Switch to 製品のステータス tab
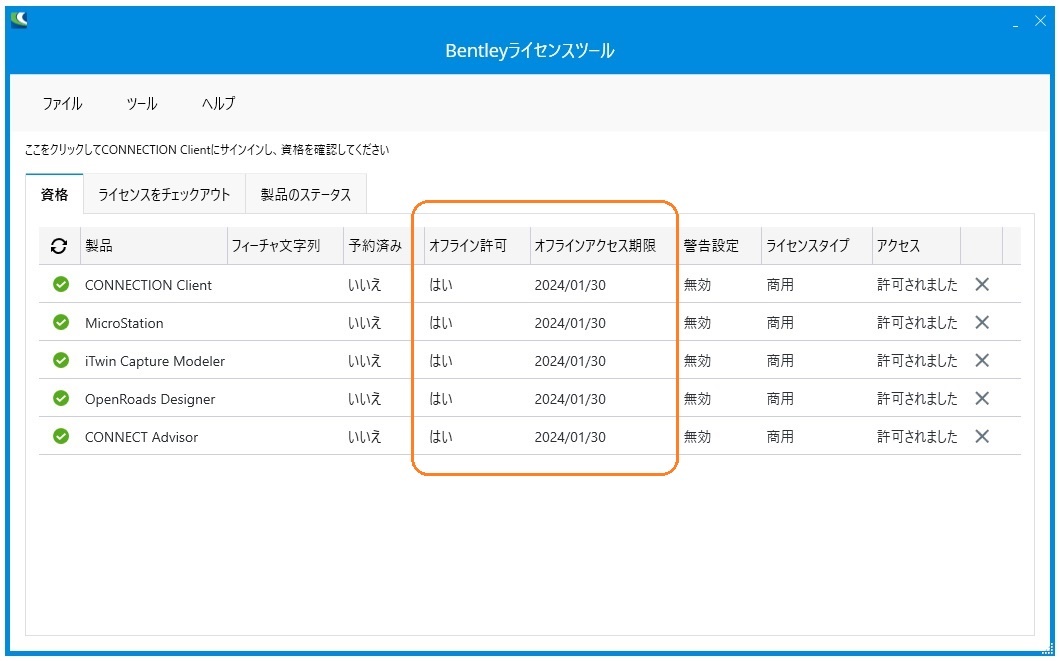This screenshot has width=1059, height=661. click(x=306, y=194)
